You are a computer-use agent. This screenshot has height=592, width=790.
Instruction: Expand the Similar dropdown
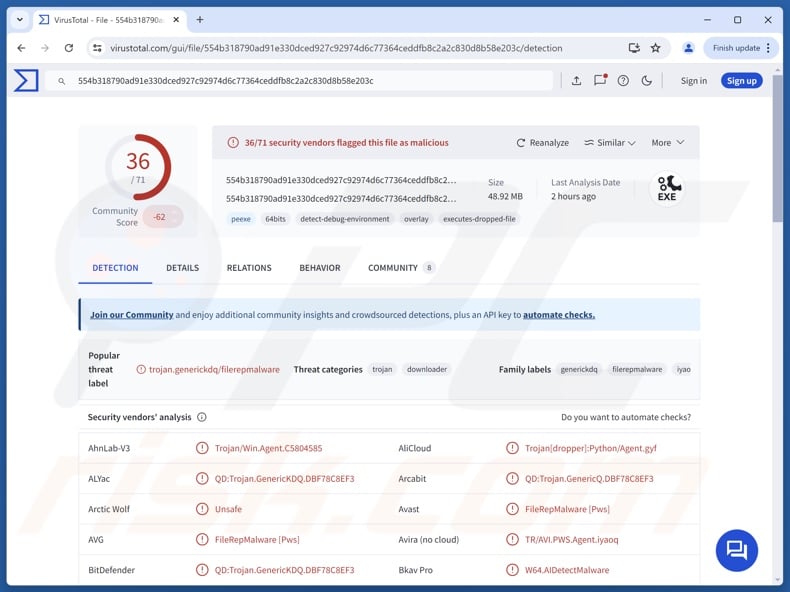point(610,143)
